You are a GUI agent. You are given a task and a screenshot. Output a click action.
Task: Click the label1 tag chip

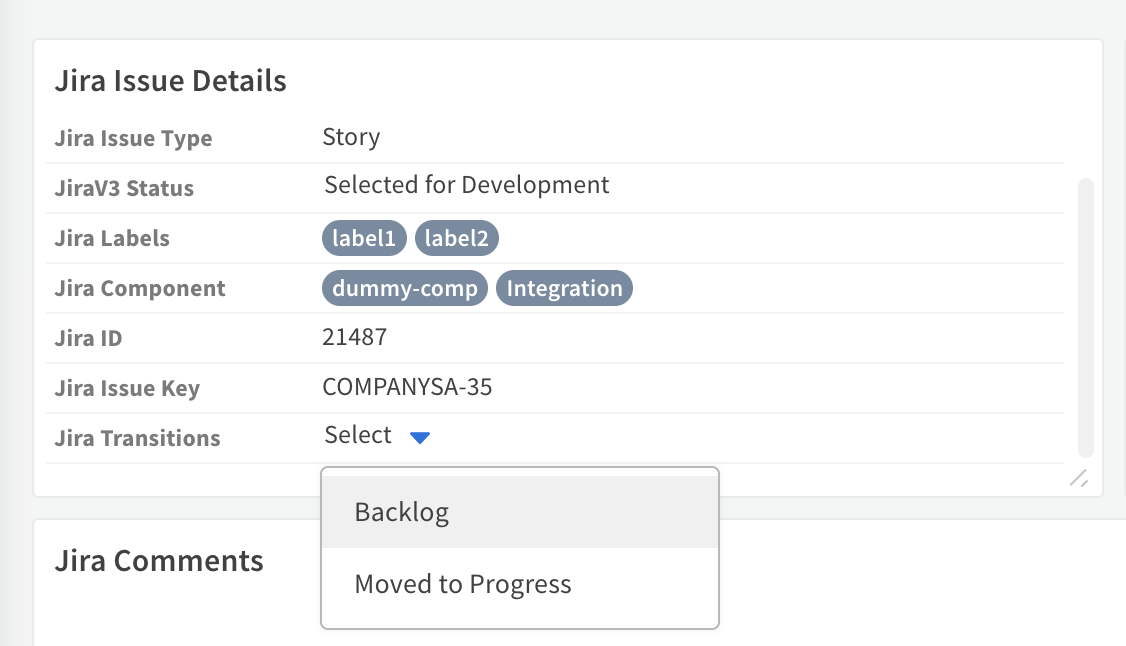(x=363, y=238)
